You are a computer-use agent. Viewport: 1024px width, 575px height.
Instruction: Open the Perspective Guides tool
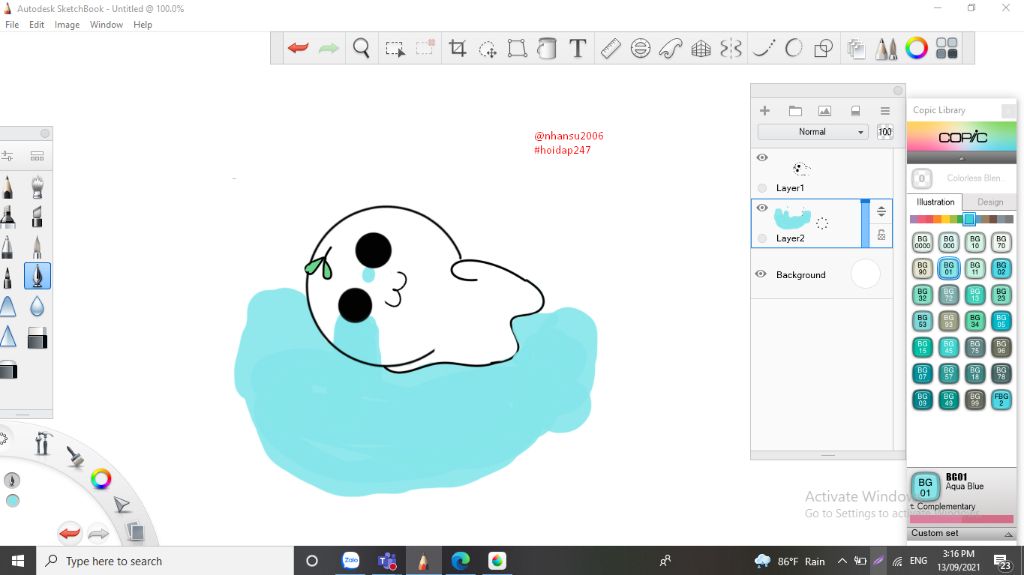[701, 48]
